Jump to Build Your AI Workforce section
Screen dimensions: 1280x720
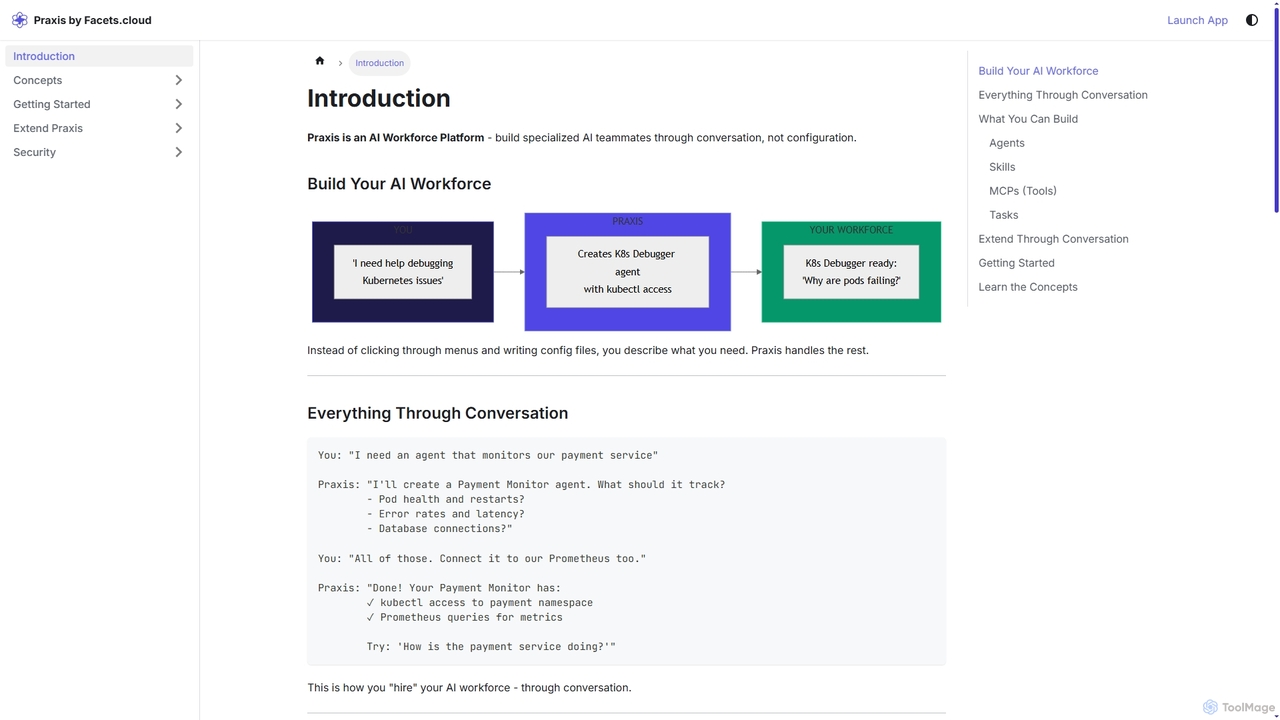1038,71
